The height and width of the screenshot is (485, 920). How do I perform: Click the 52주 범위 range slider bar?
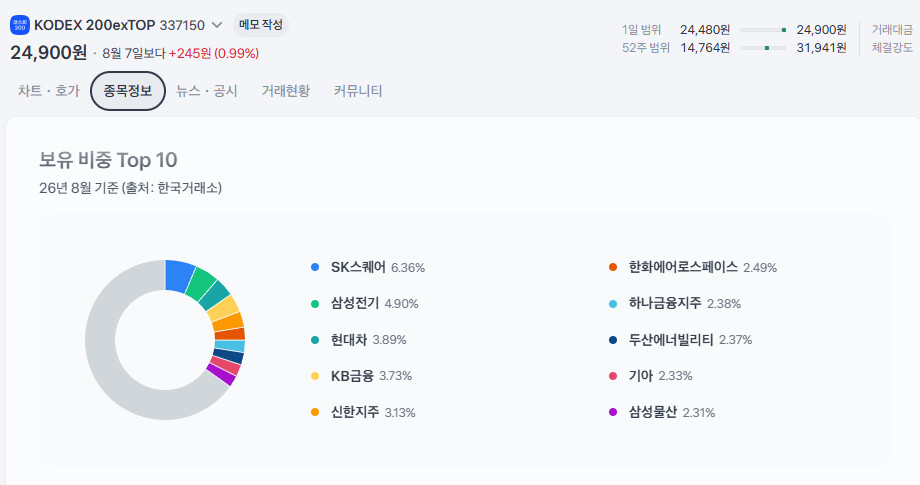[763, 48]
